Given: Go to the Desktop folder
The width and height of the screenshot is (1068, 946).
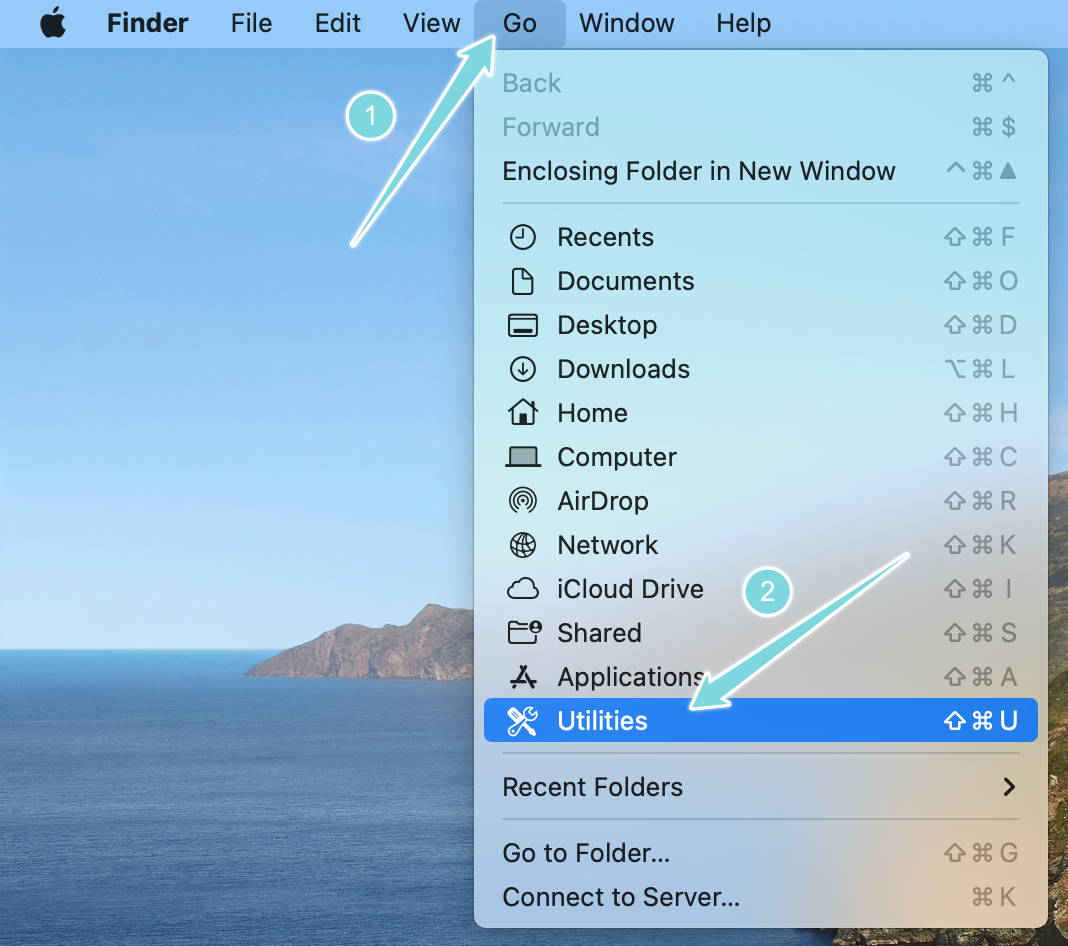Looking at the screenshot, I should (761, 326).
